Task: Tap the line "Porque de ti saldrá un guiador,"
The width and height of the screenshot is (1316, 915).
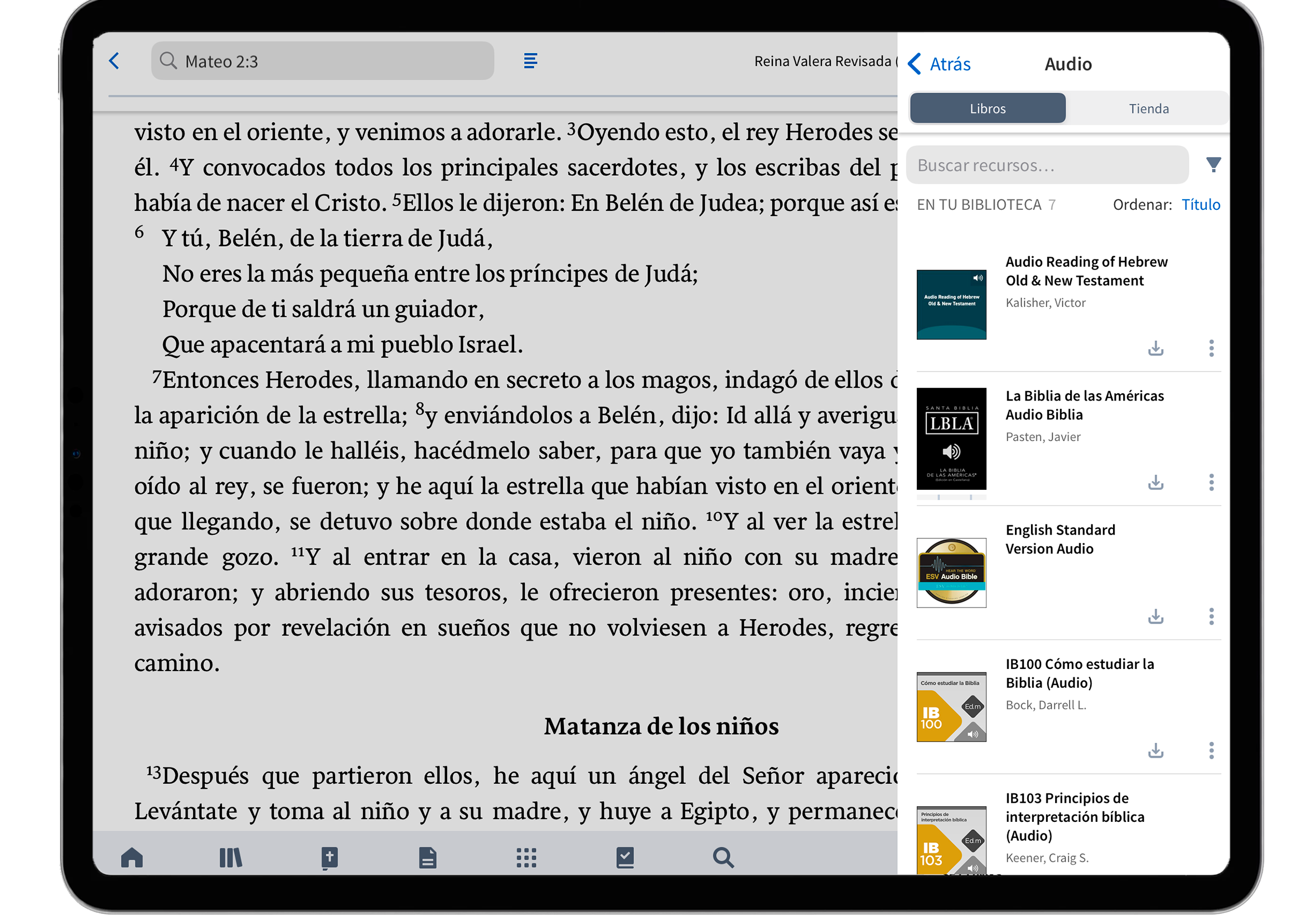Action: pyautogui.click(x=322, y=309)
